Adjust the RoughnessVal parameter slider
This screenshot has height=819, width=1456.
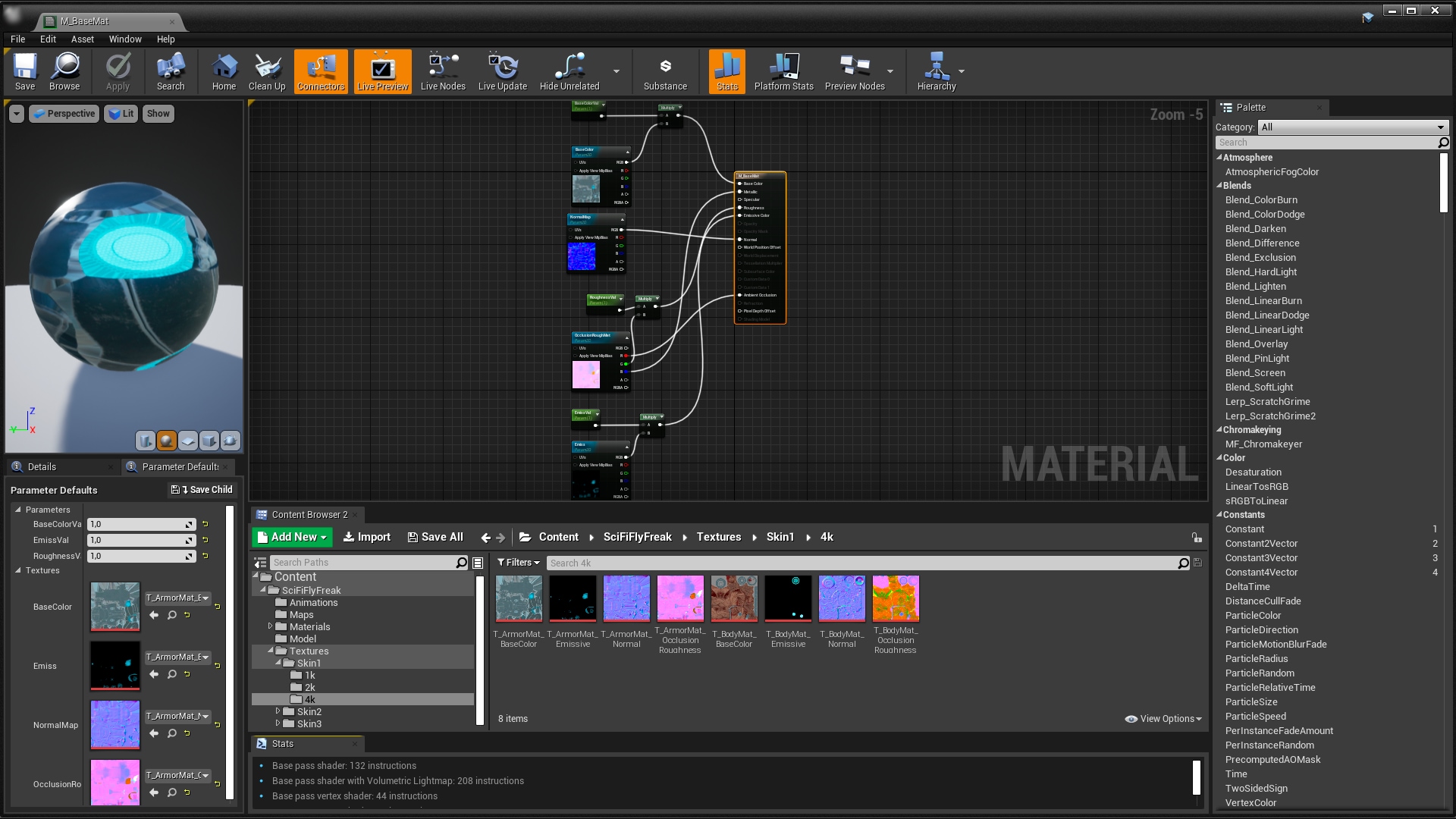142,556
